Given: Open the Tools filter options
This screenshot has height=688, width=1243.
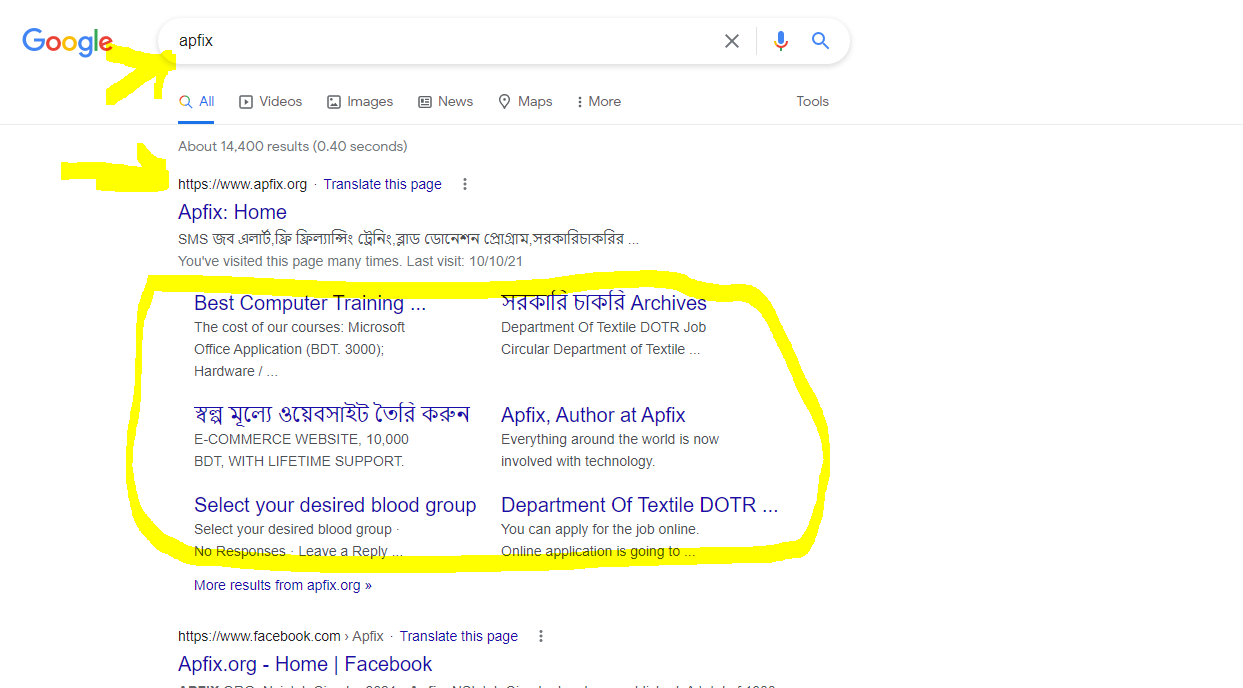Looking at the screenshot, I should coord(812,101).
